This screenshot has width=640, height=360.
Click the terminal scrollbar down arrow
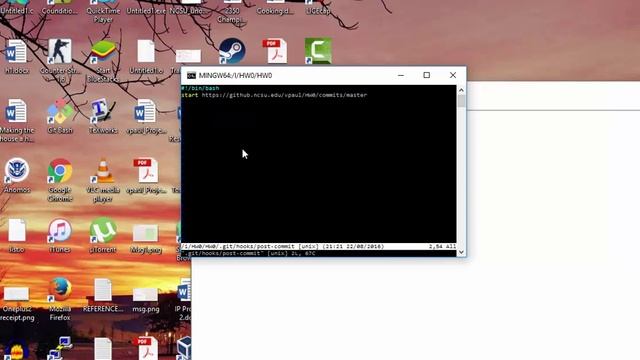pos(461,252)
